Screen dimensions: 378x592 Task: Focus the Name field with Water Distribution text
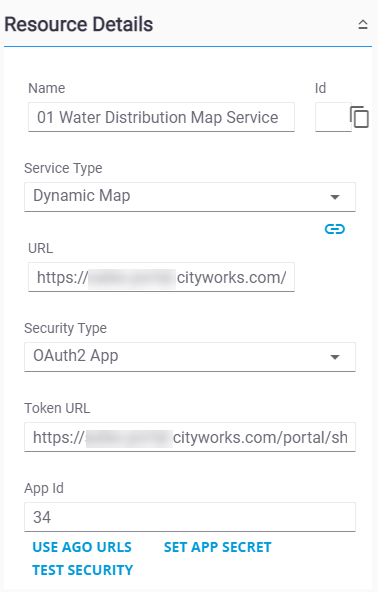[x=161, y=117]
